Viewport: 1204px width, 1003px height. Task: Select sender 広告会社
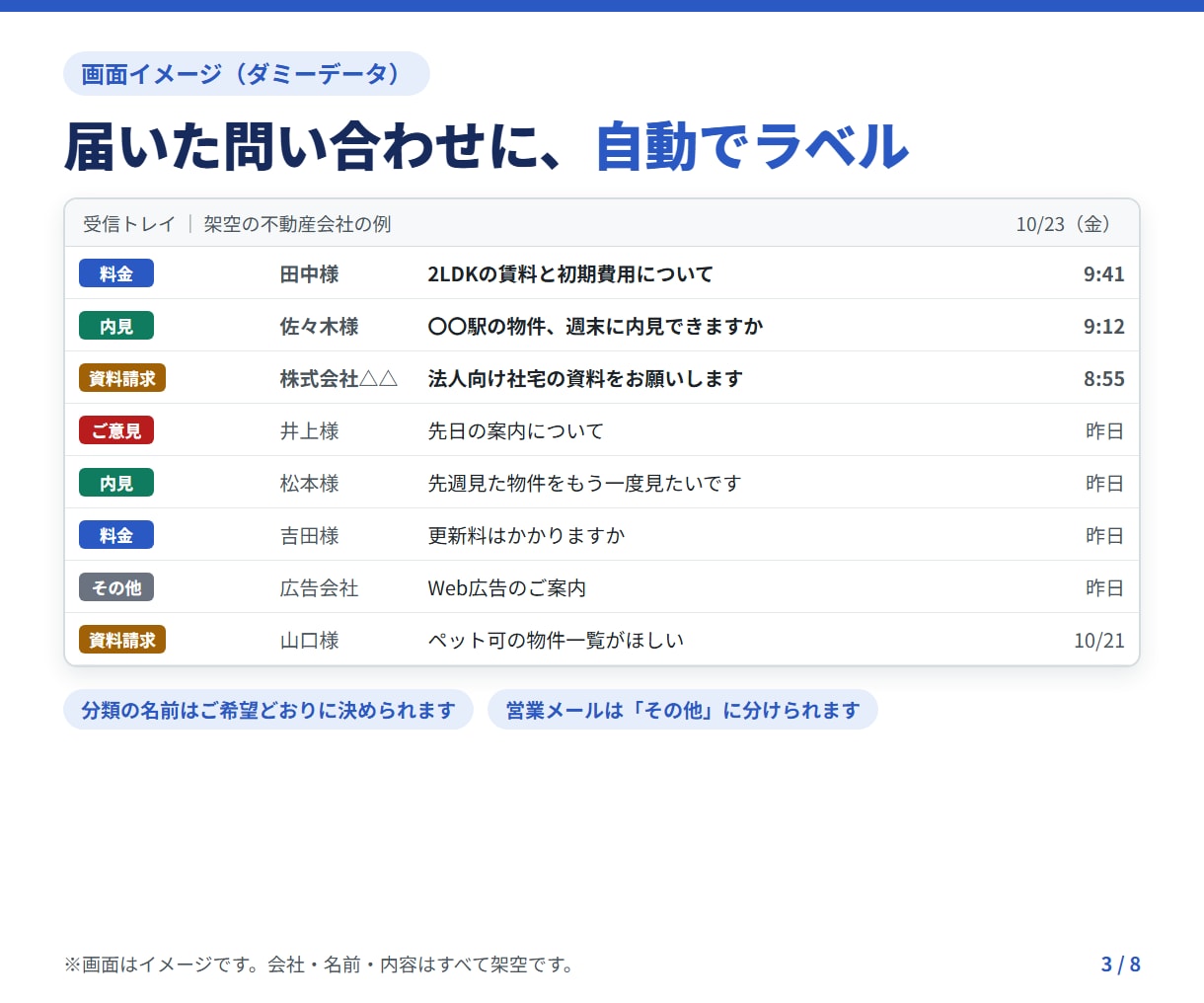(x=319, y=588)
